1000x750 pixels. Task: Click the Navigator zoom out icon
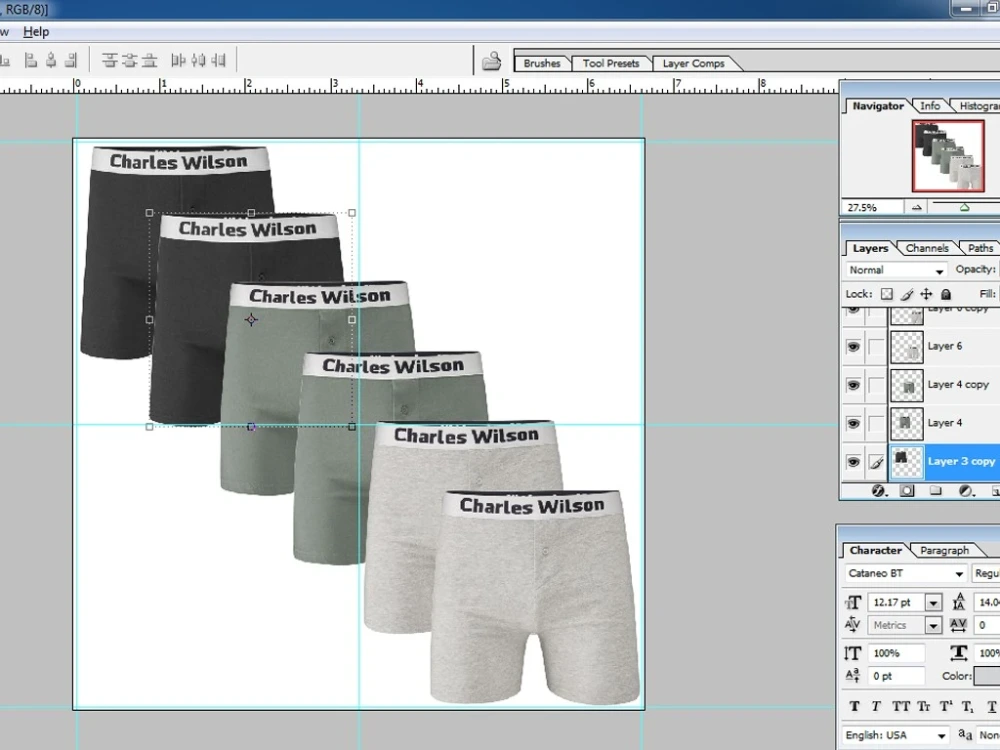(x=916, y=207)
